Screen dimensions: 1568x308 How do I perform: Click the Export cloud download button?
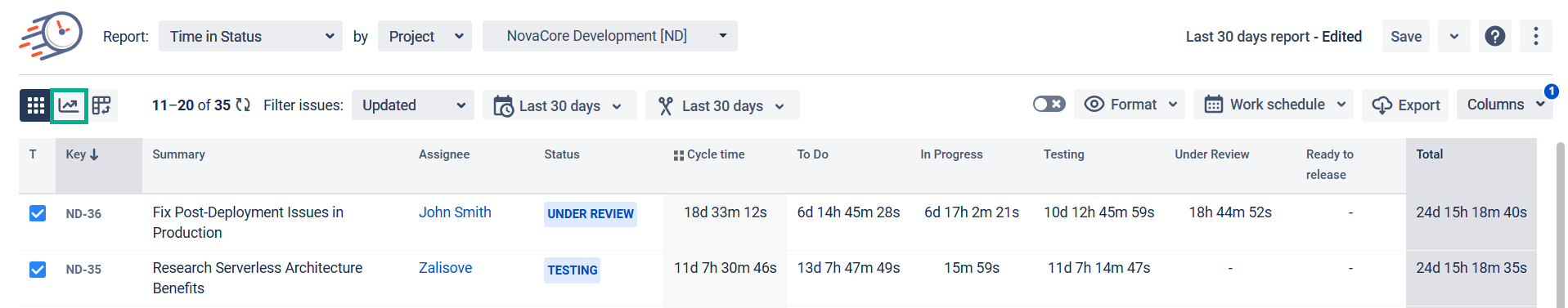1405,105
